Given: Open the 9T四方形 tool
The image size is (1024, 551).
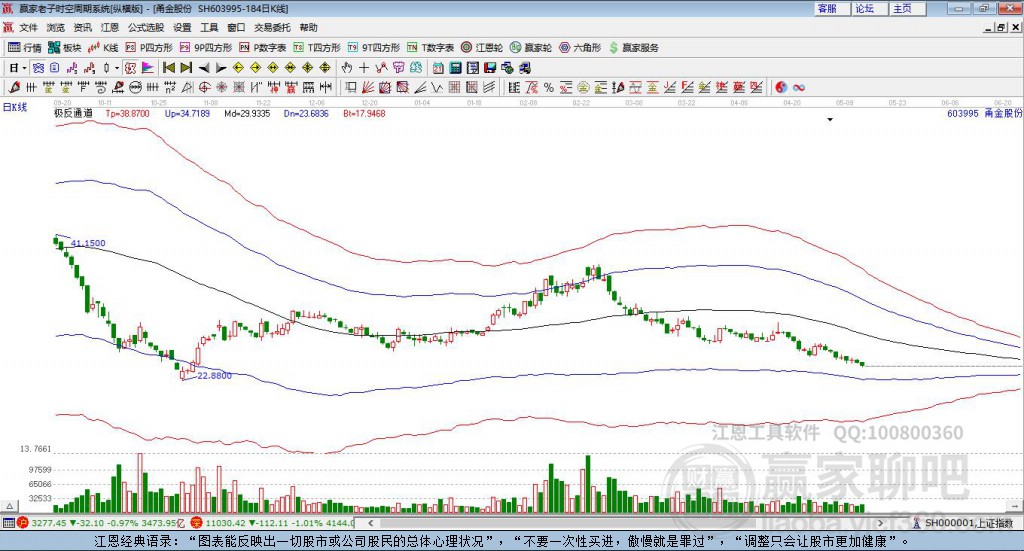Looking at the screenshot, I should click(374, 48).
